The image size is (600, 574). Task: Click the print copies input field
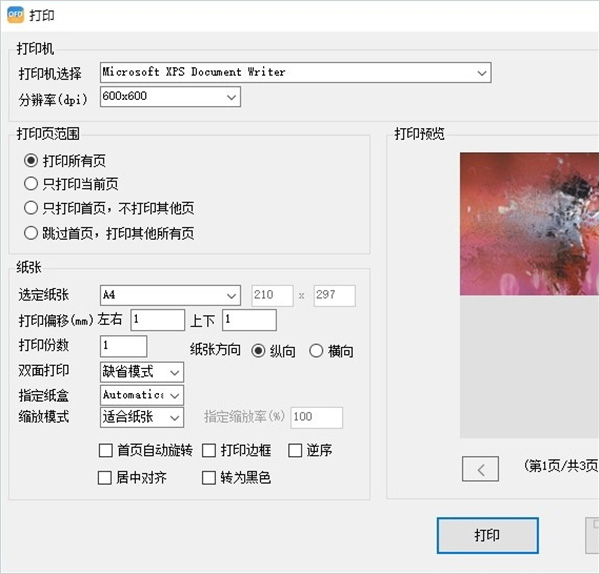(123, 346)
